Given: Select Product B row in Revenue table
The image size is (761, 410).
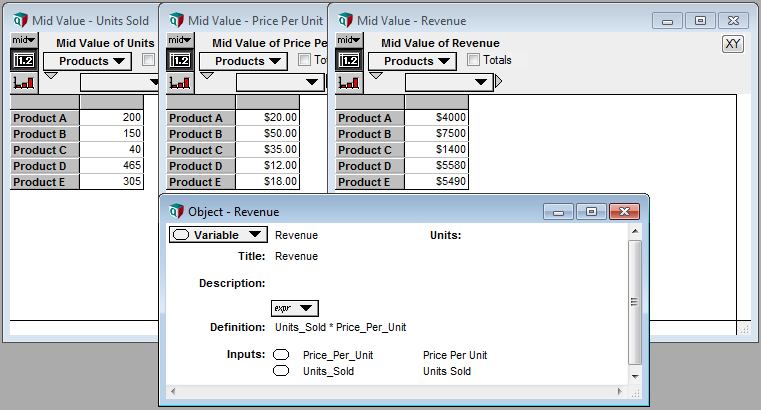Looking at the screenshot, I should point(370,134).
